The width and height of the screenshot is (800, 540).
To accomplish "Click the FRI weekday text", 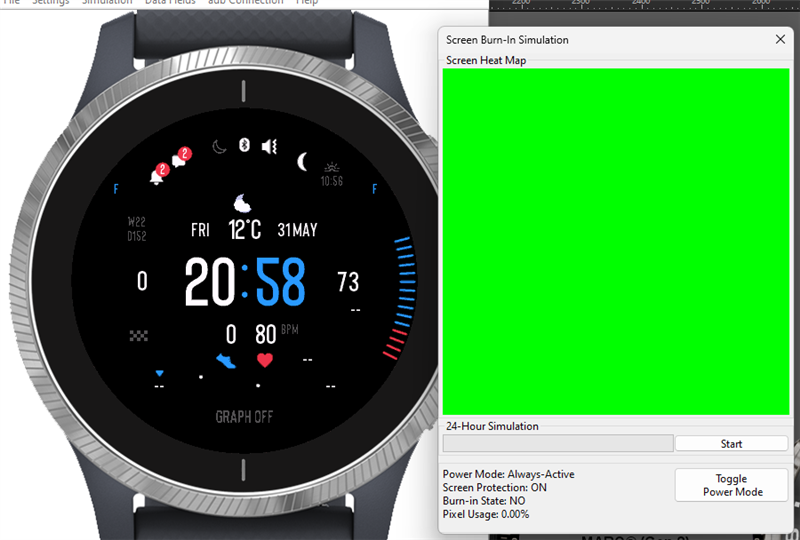I will point(201,230).
